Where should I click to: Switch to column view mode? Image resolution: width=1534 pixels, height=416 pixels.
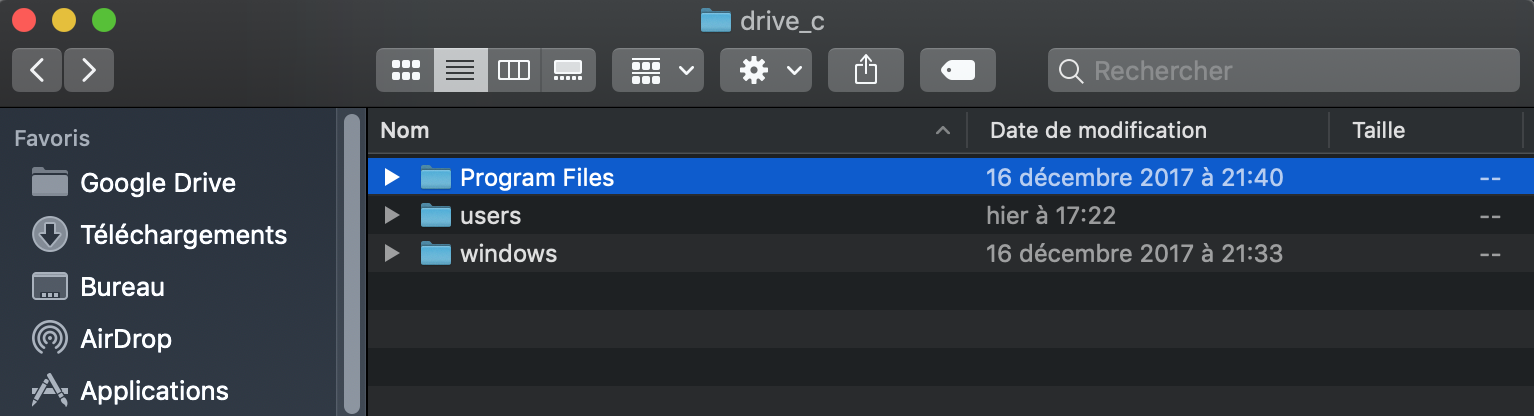(x=514, y=70)
